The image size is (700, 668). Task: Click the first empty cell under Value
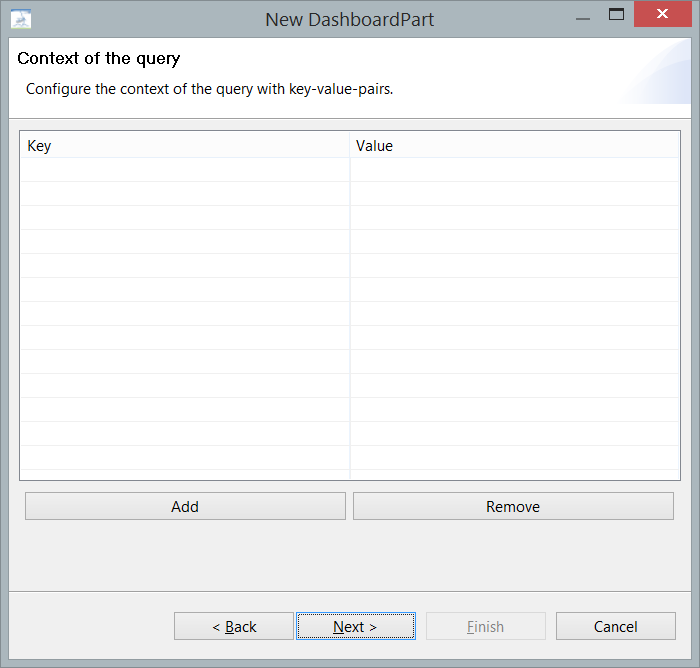coord(515,169)
